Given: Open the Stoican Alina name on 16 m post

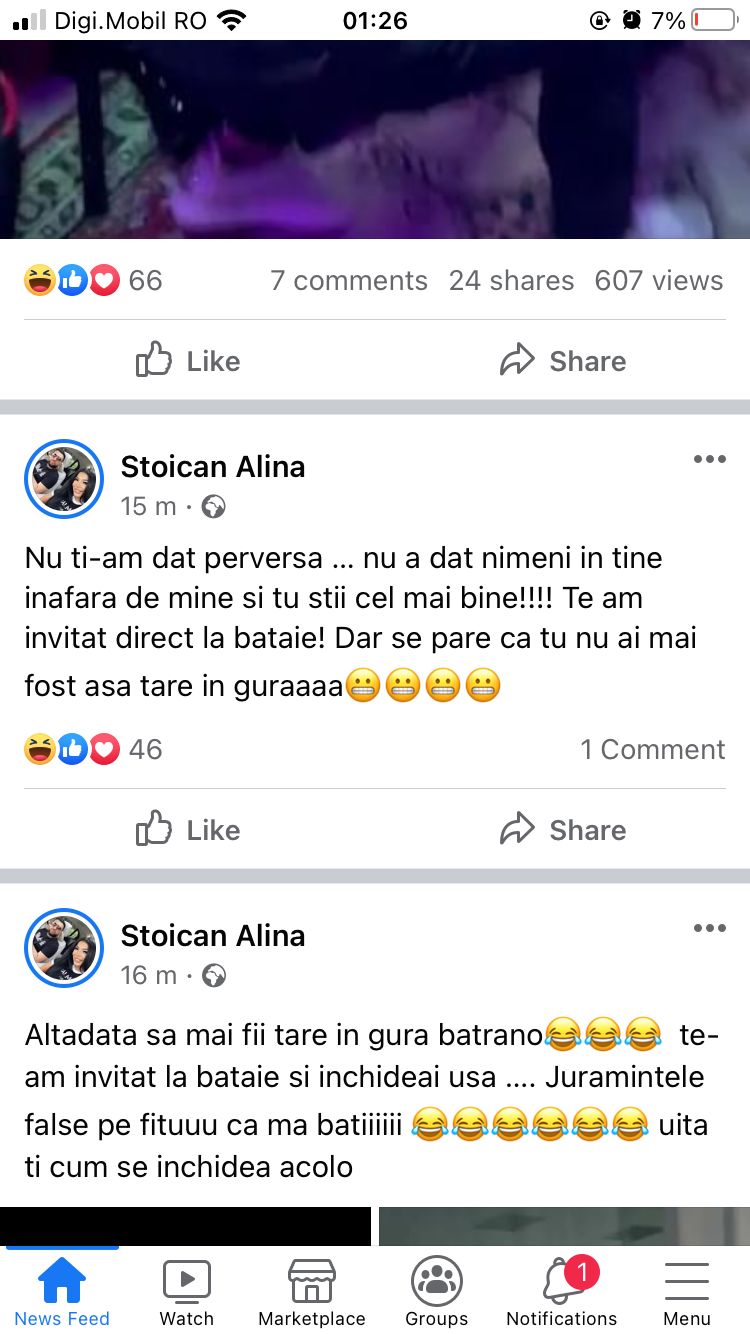Looking at the screenshot, I should coord(213,936).
